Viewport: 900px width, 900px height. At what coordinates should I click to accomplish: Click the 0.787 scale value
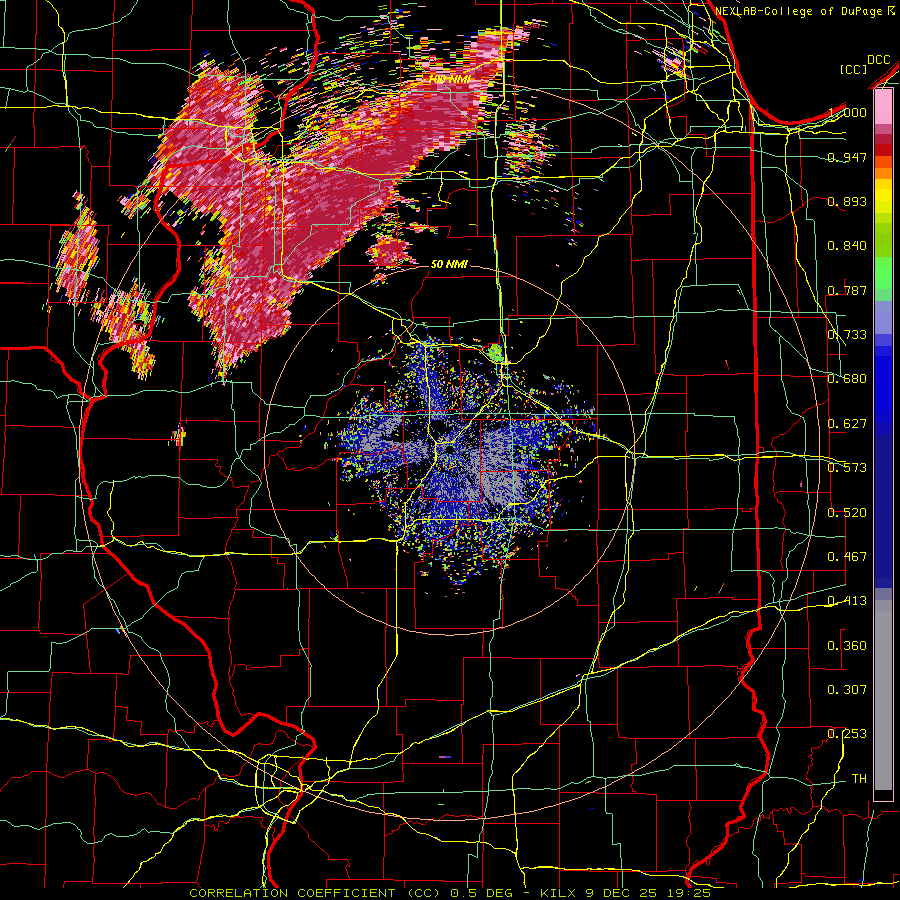(847, 290)
